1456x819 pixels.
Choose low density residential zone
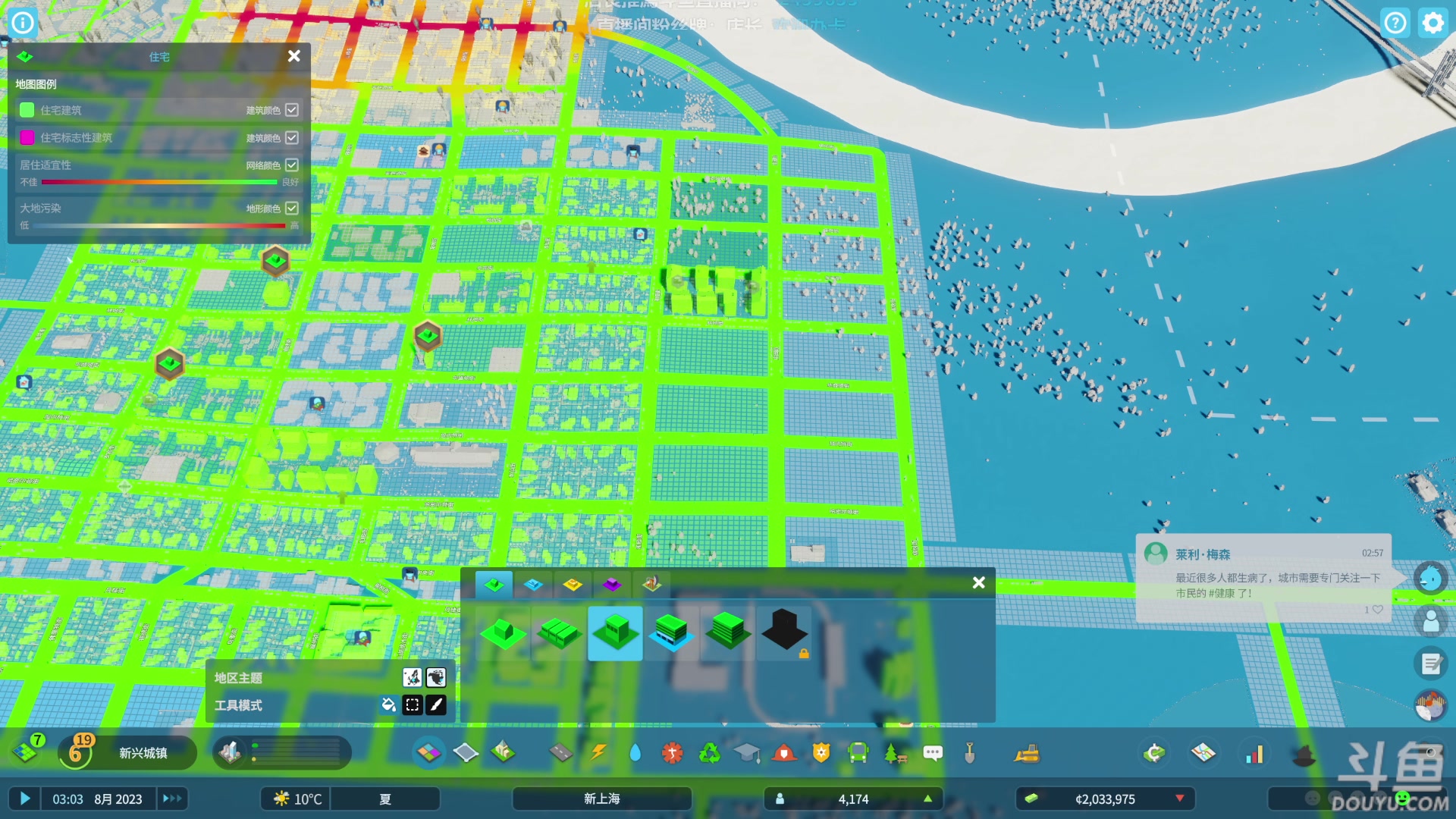(503, 633)
